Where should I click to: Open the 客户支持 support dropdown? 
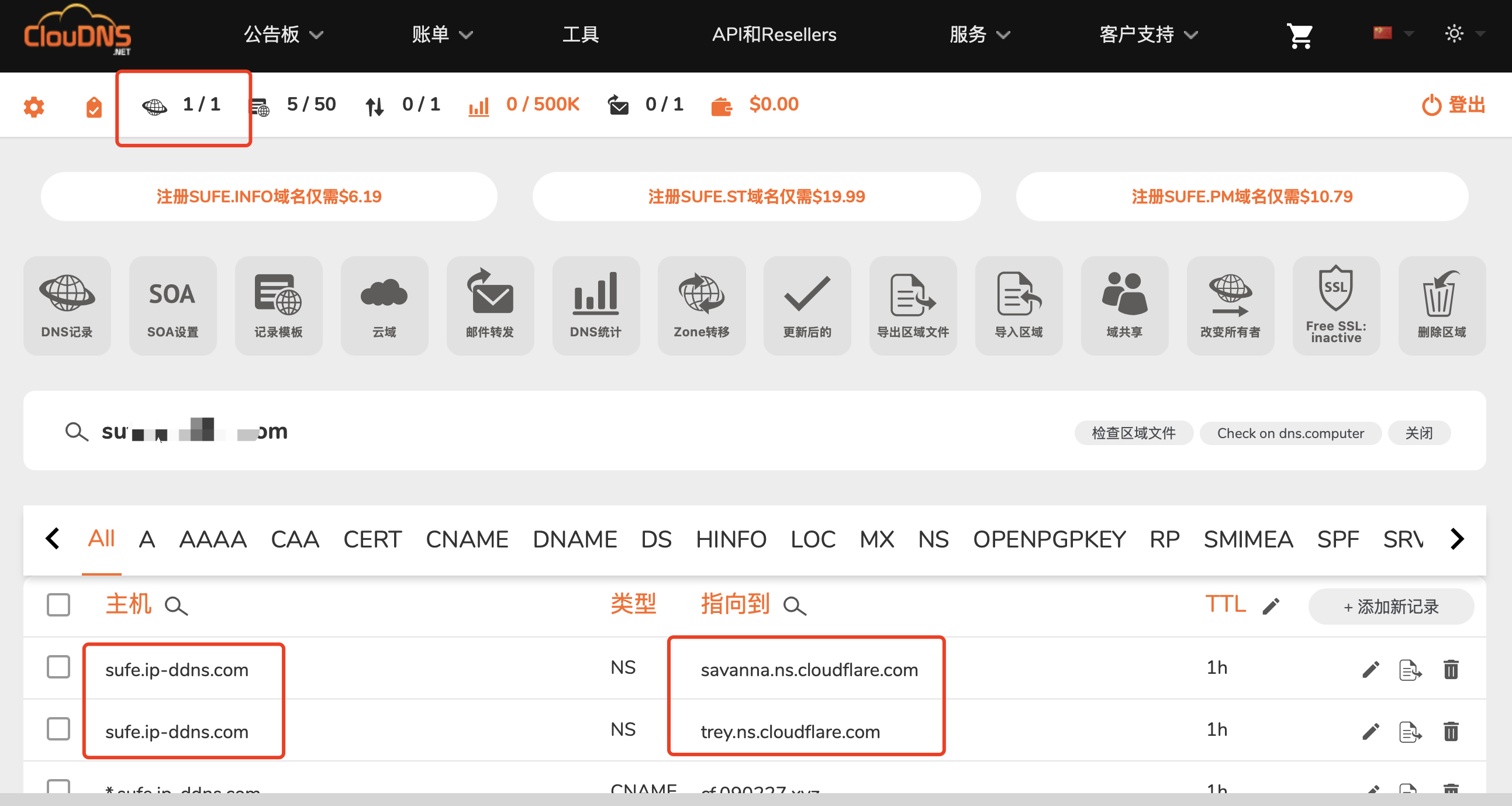(x=1148, y=35)
